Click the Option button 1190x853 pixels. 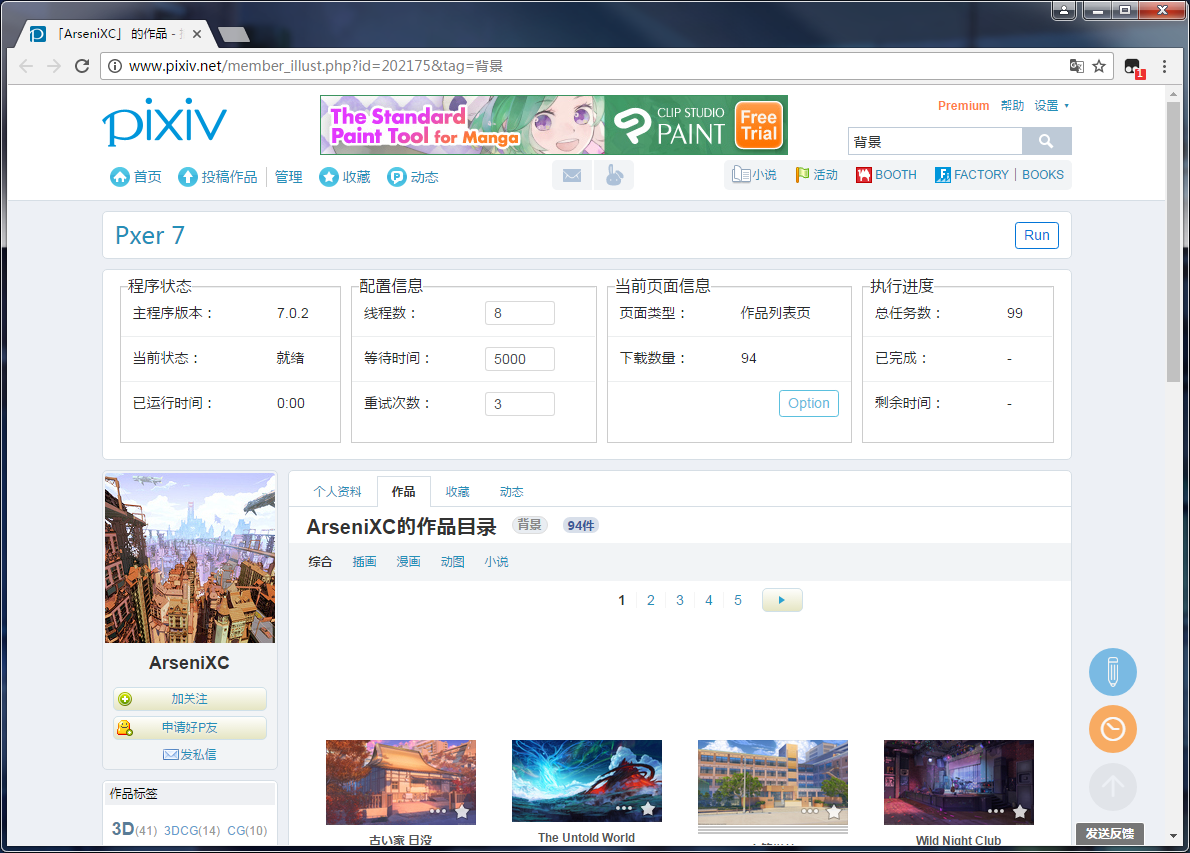[808, 403]
